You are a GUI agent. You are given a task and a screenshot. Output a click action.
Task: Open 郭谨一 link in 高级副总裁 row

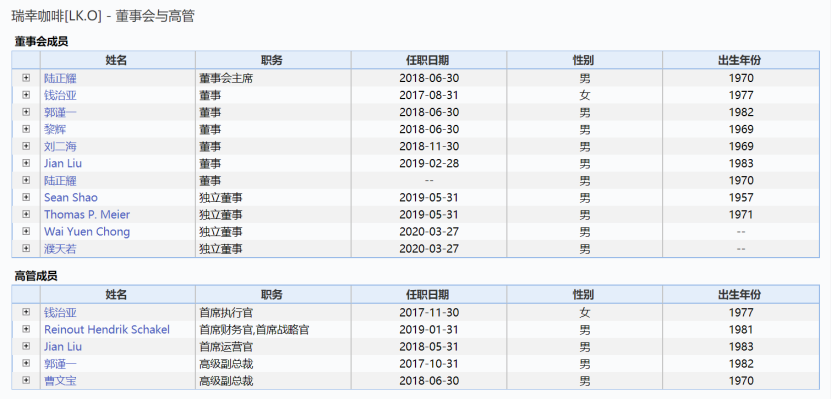[60, 363]
